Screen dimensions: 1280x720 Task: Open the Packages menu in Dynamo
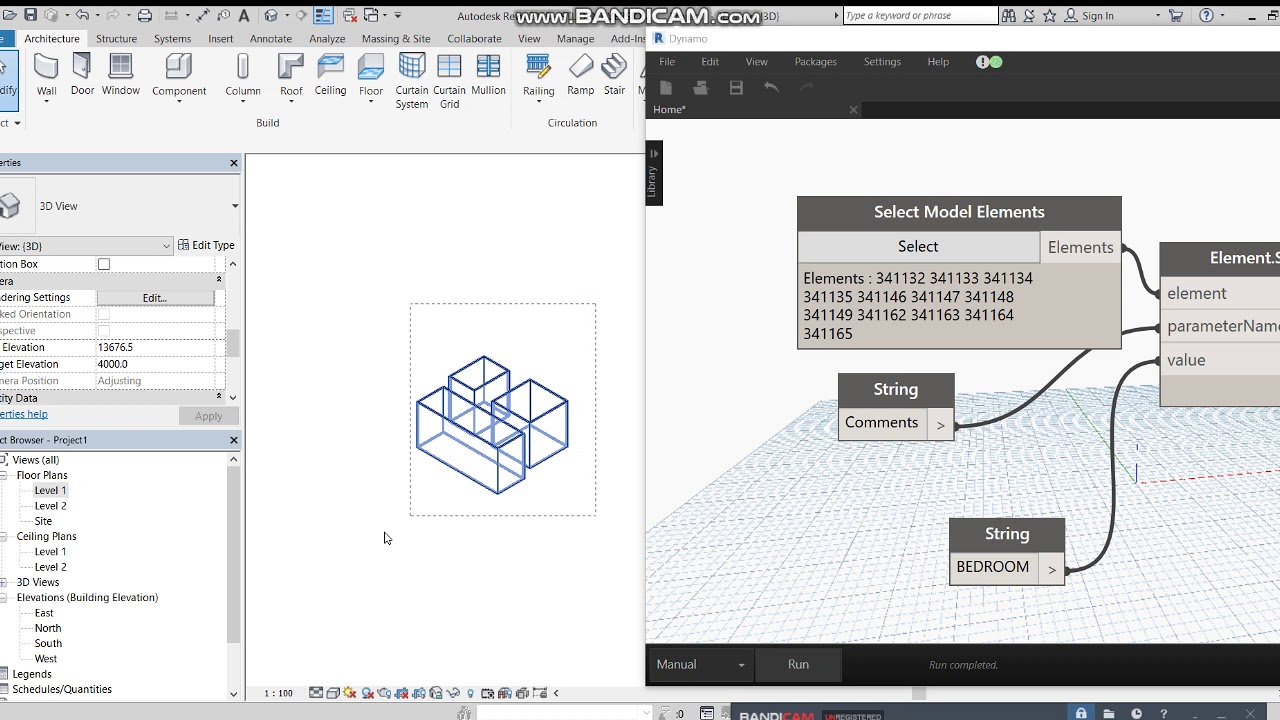point(815,62)
